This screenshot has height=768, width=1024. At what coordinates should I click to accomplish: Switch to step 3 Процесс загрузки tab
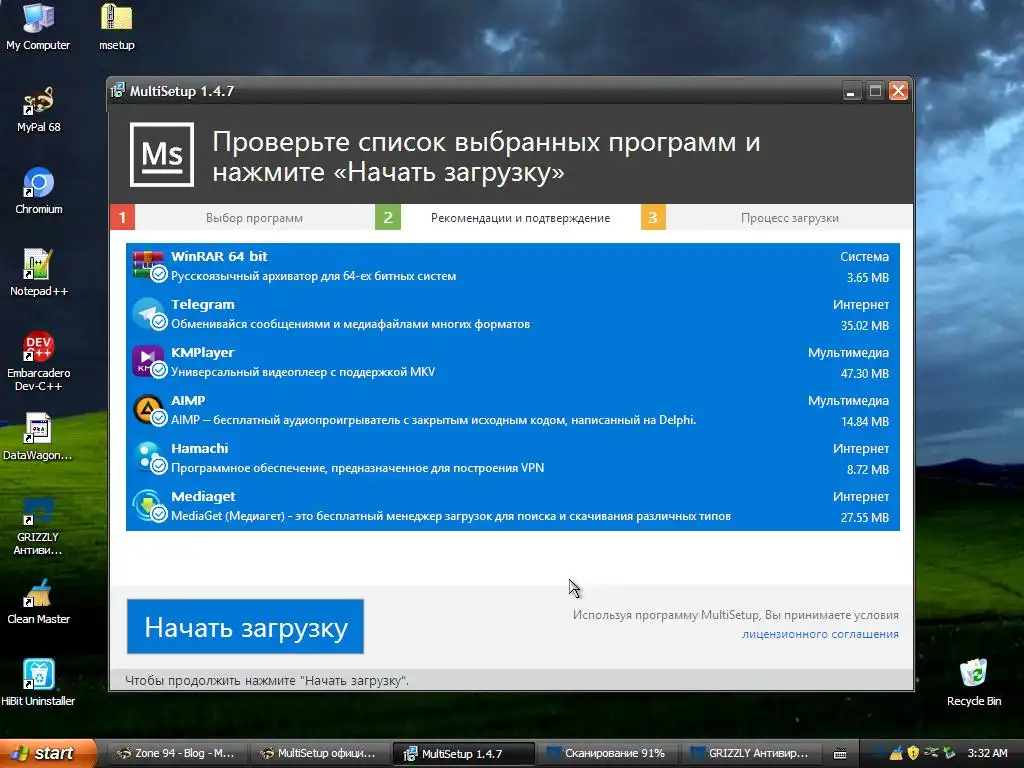776,217
